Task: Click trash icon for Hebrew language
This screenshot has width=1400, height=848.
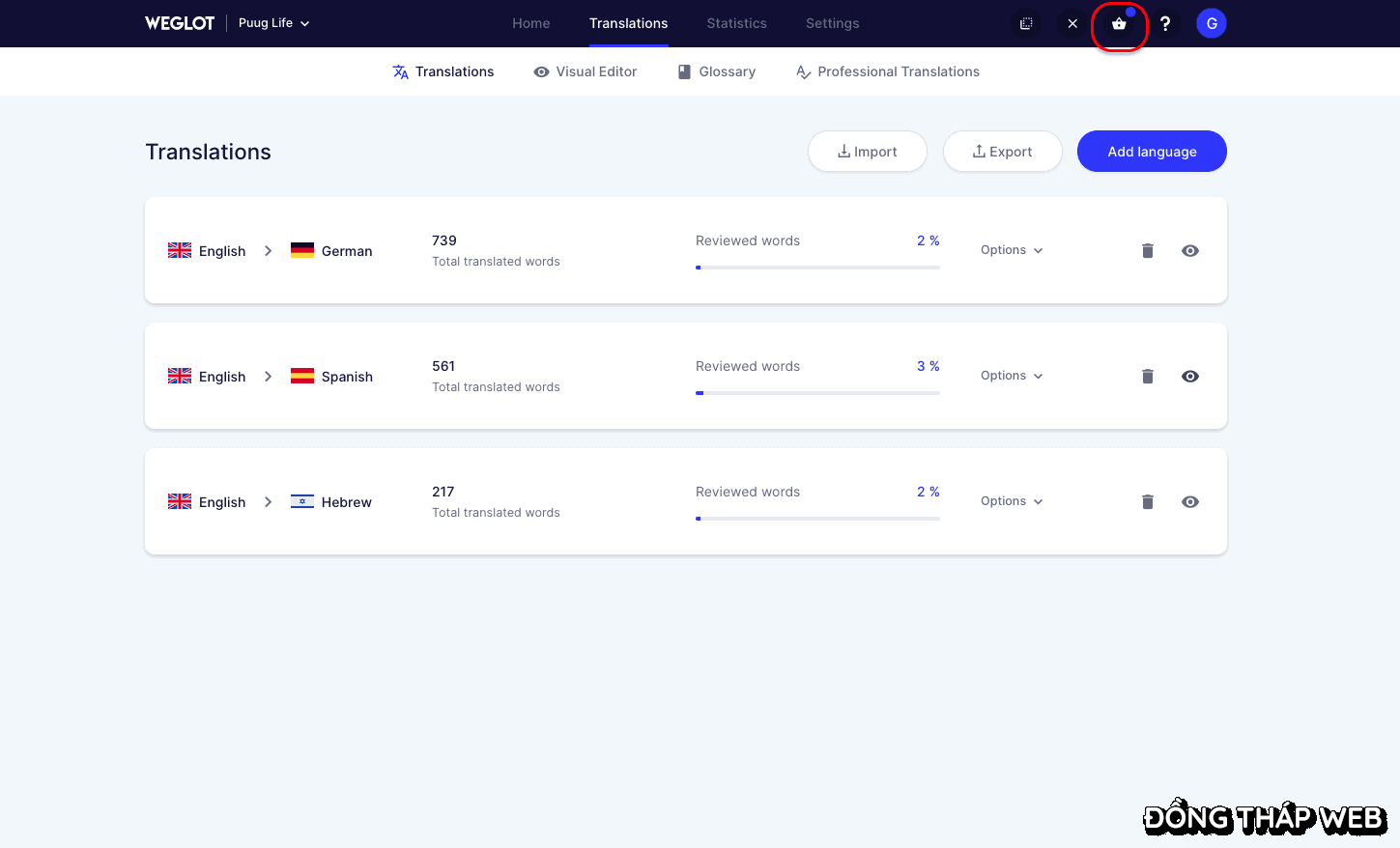Action: (x=1148, y=502)
